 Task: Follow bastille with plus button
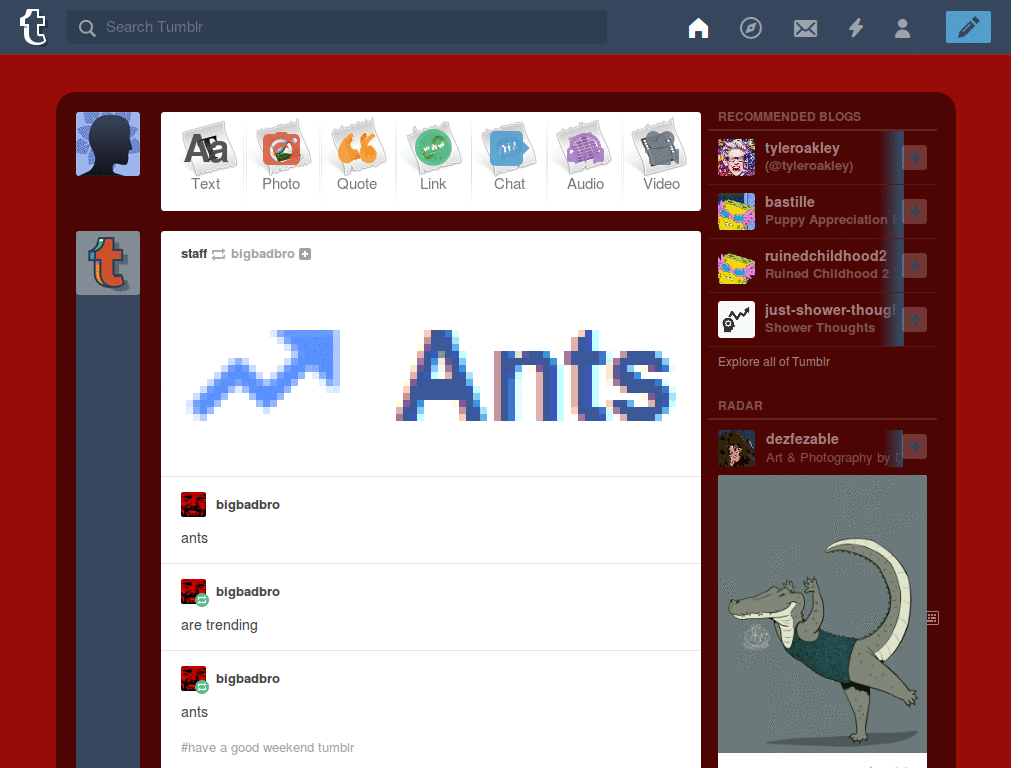914,212
